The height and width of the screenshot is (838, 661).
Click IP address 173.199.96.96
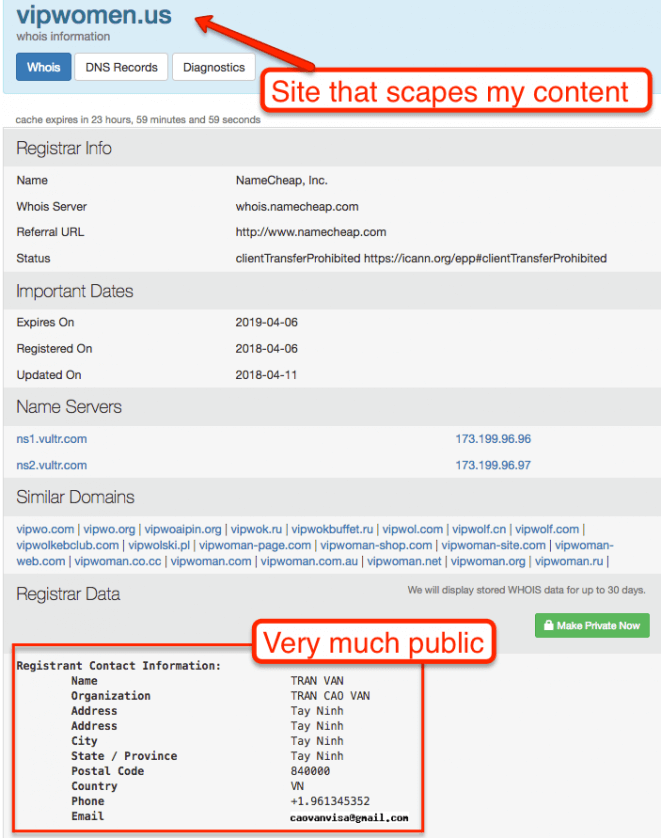pos(493,439)
